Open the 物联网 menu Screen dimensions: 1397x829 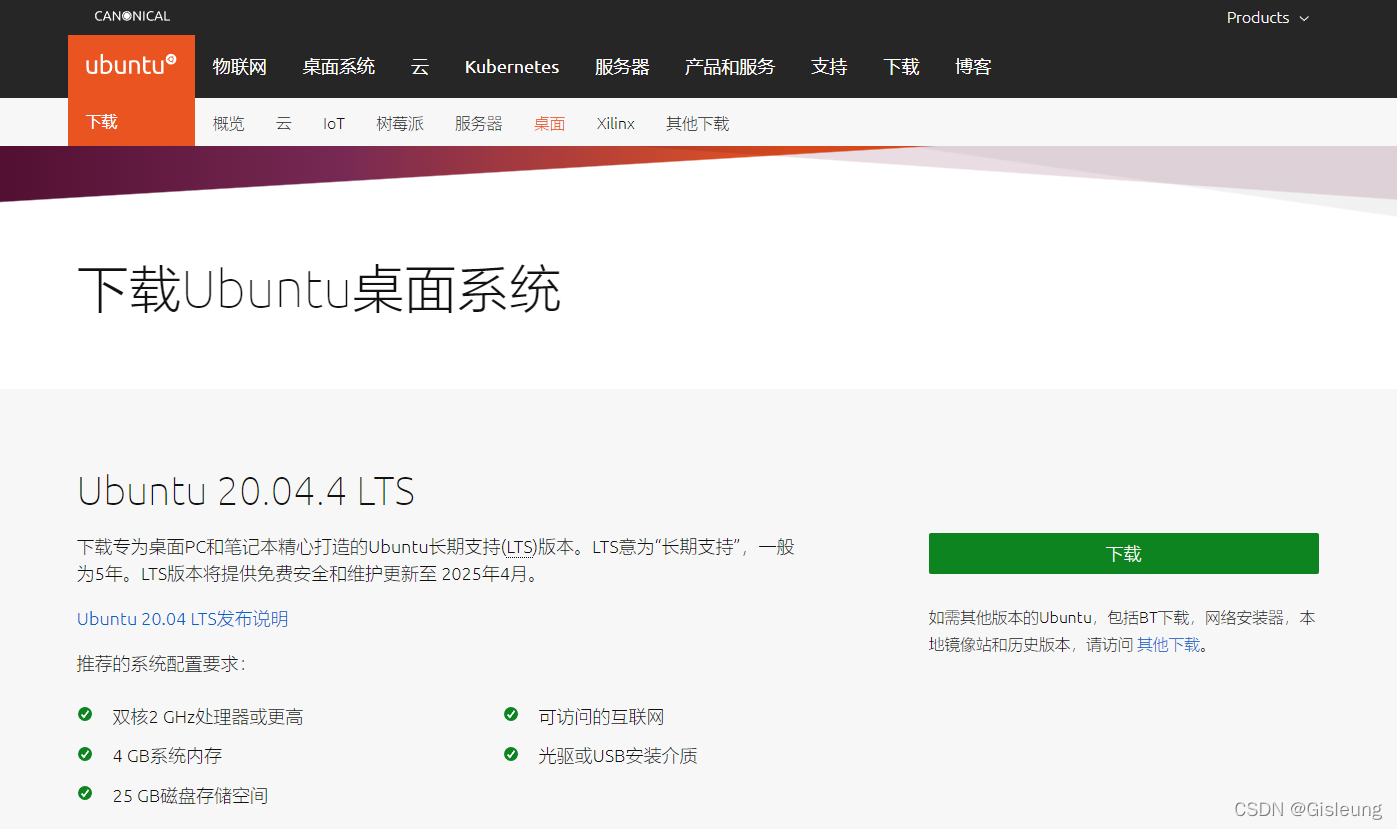point(240,67)
